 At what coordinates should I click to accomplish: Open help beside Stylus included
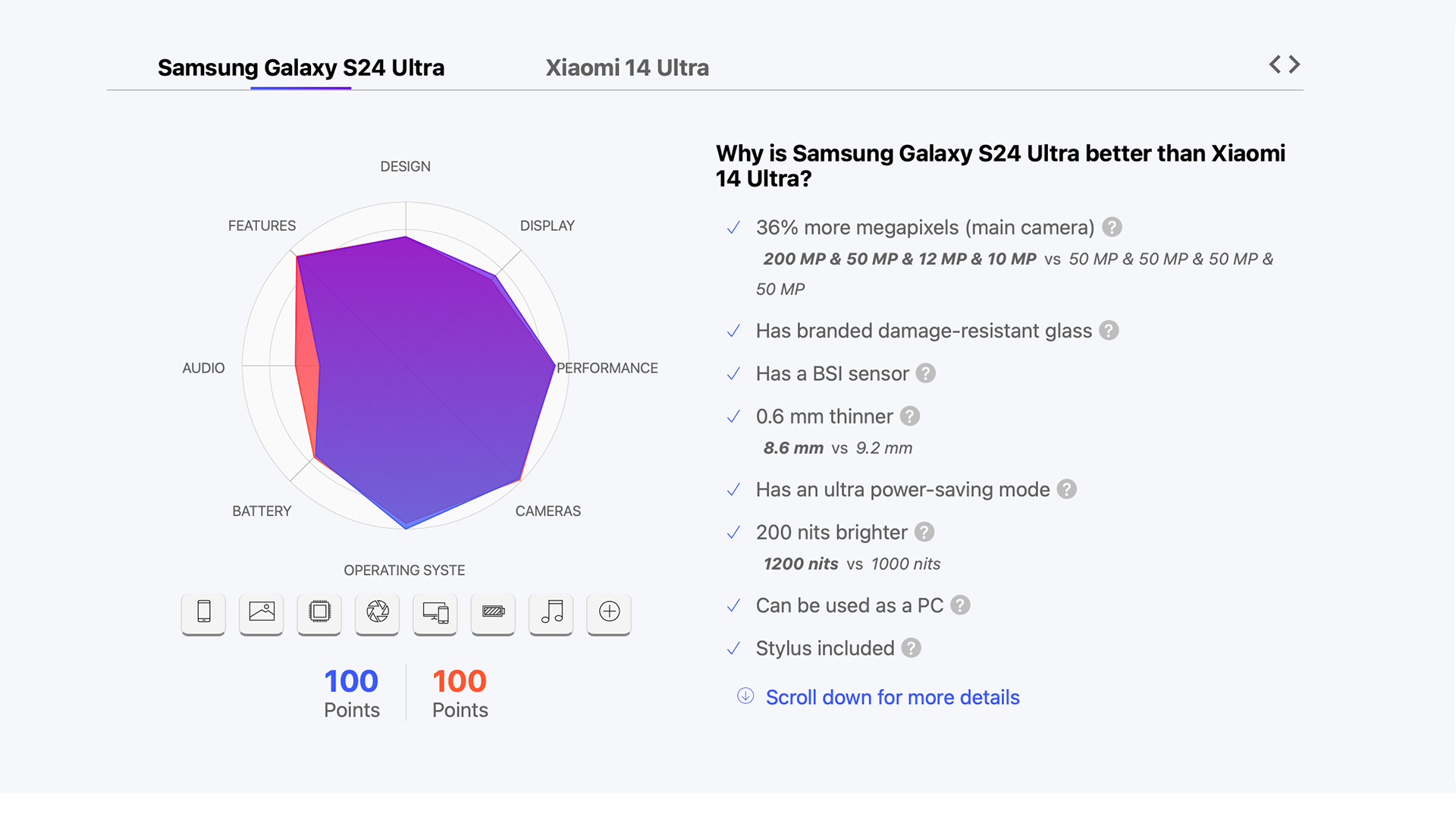click(x=911, y=648)
